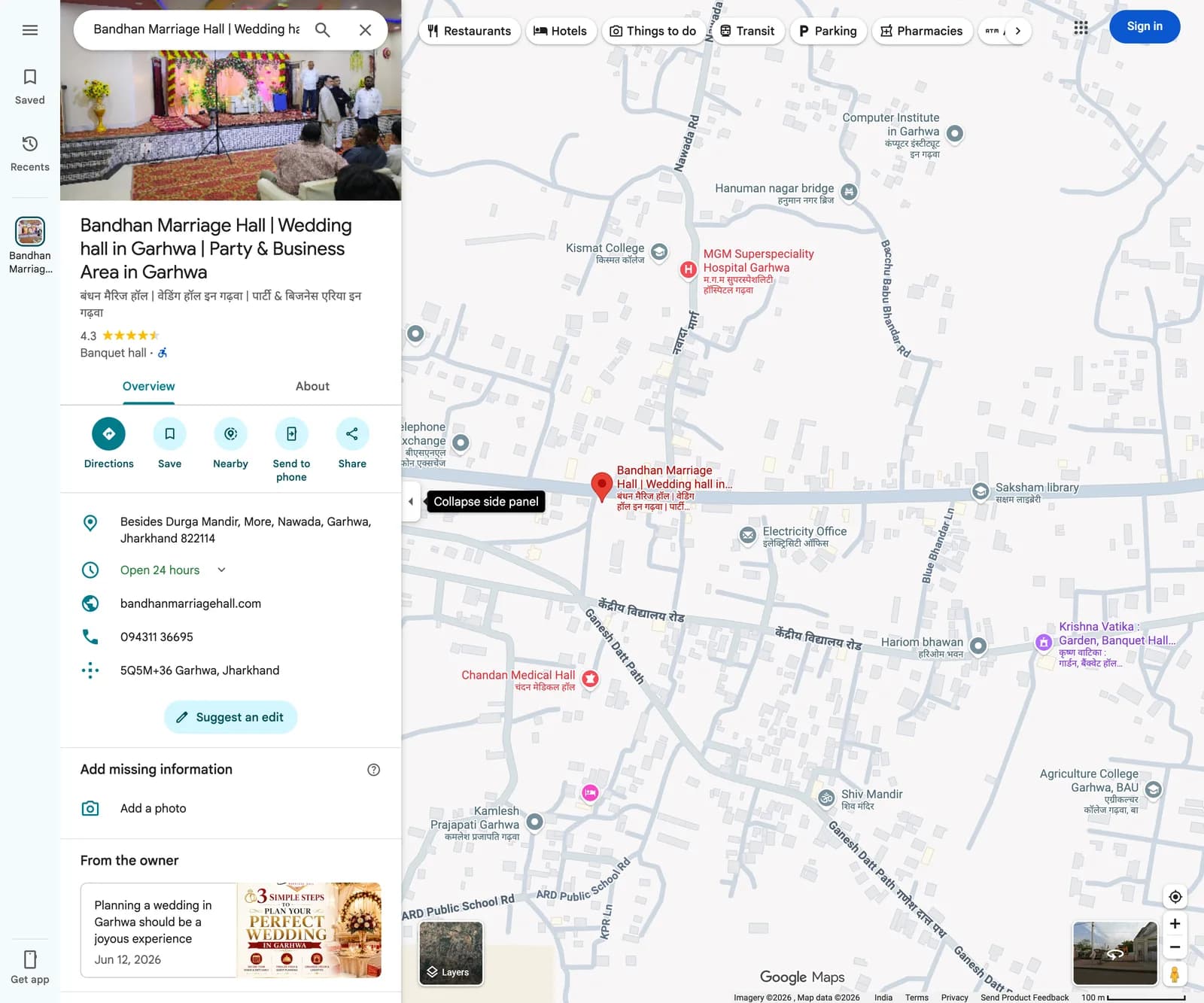This screenshot has width=1204, height=1003.
Task: Open the Privacy link in footer
Action: 954,998
